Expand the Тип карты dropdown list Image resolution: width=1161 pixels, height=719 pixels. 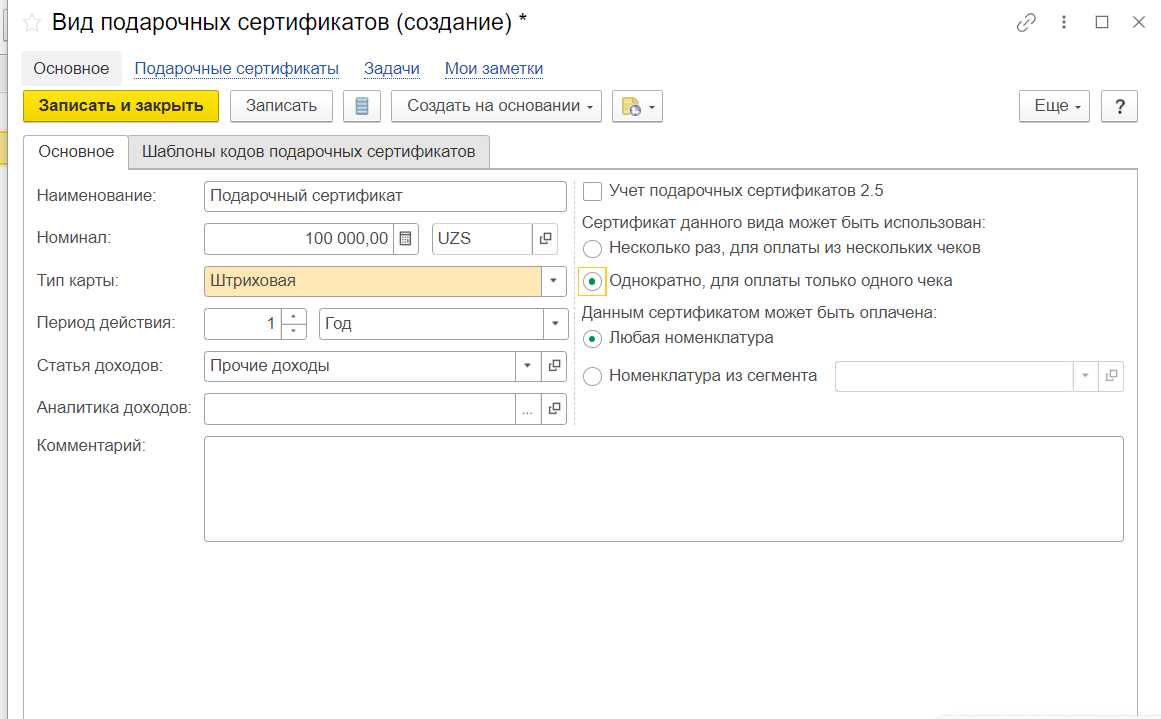(554, 282)
